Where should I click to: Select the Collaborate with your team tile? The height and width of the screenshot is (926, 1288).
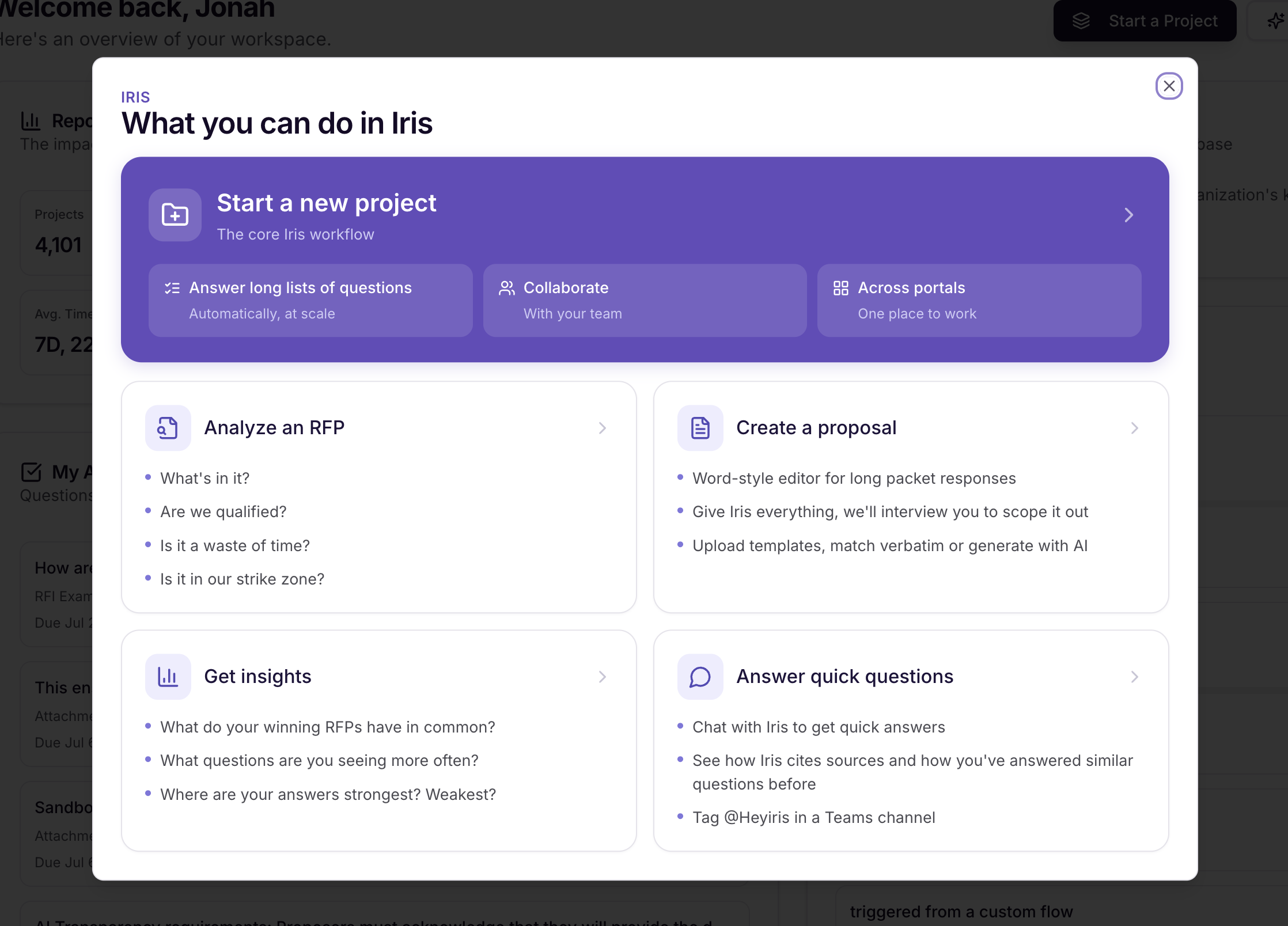point(645,301)
